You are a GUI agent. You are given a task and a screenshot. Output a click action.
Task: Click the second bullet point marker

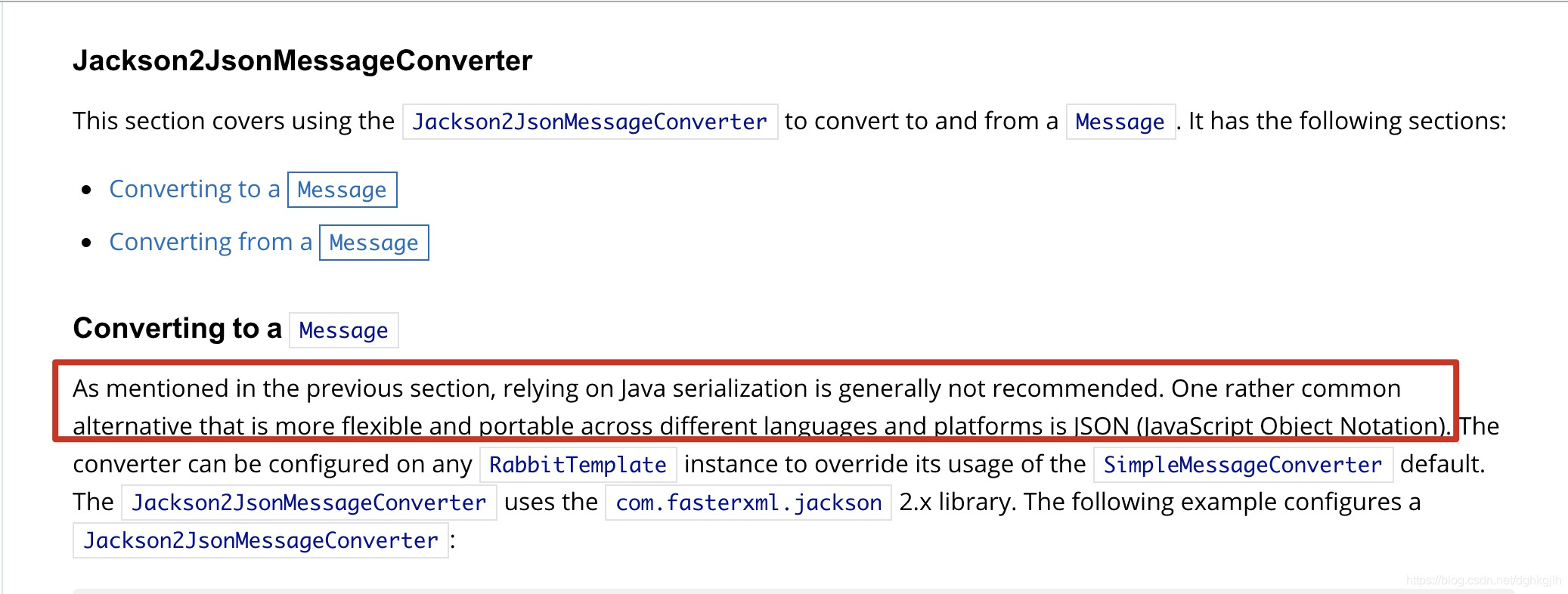coord(86,243)
